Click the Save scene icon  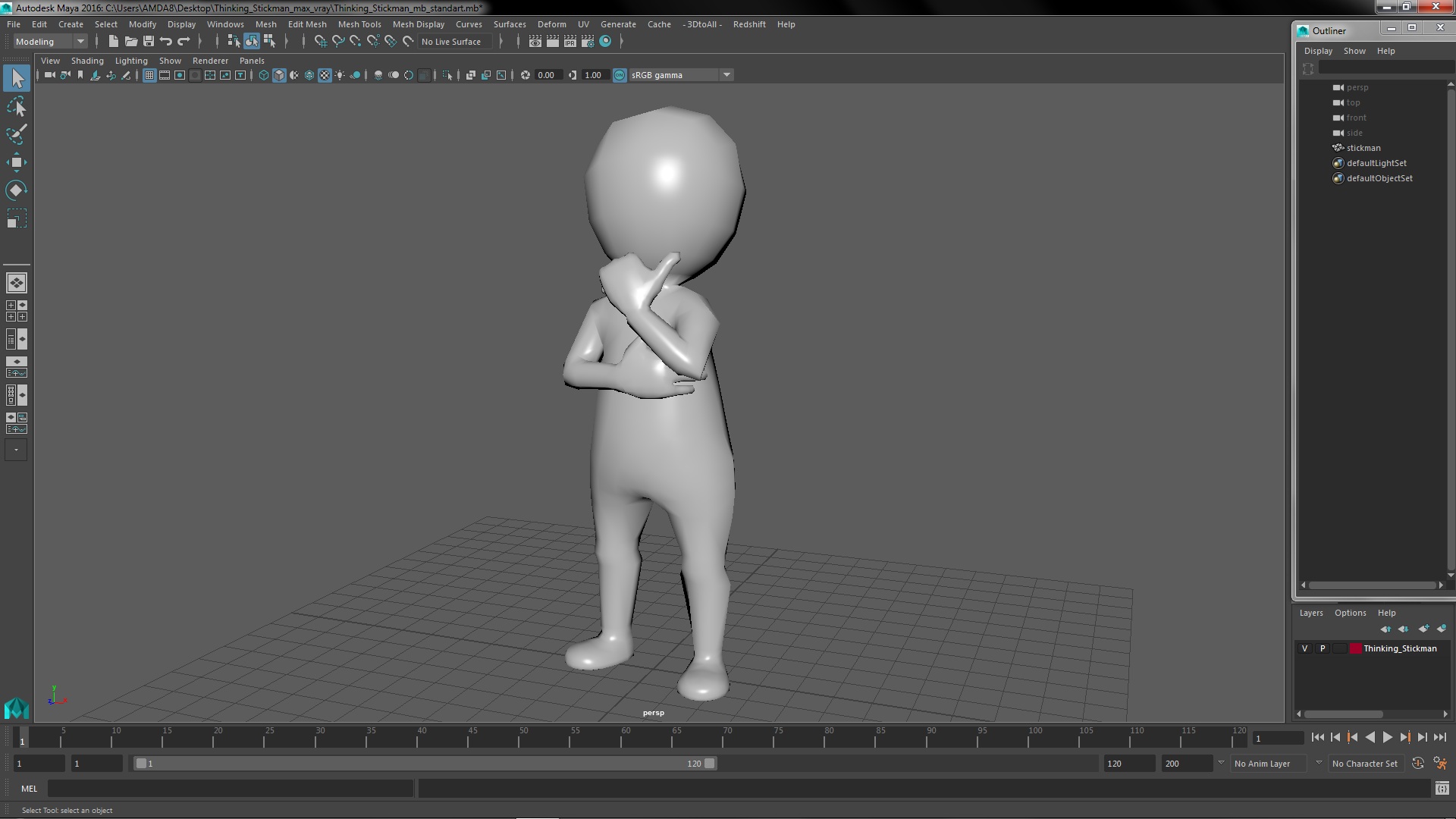click(149, 42)
